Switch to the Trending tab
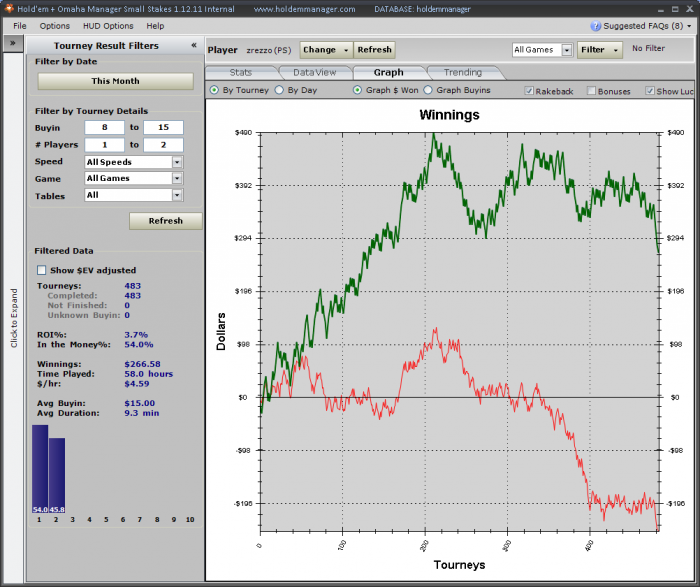 462,72
